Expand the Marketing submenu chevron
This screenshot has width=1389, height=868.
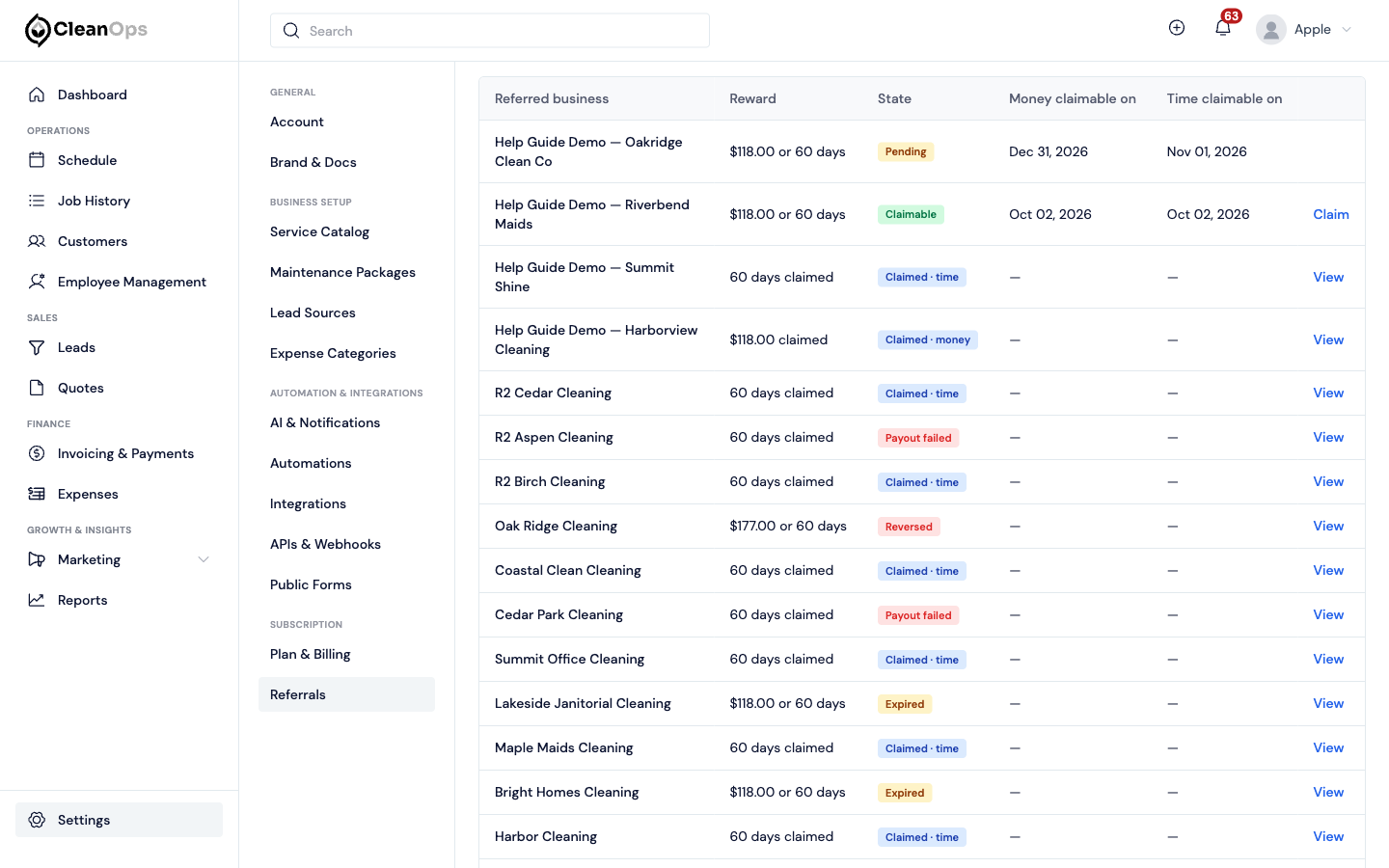point(204,559)
